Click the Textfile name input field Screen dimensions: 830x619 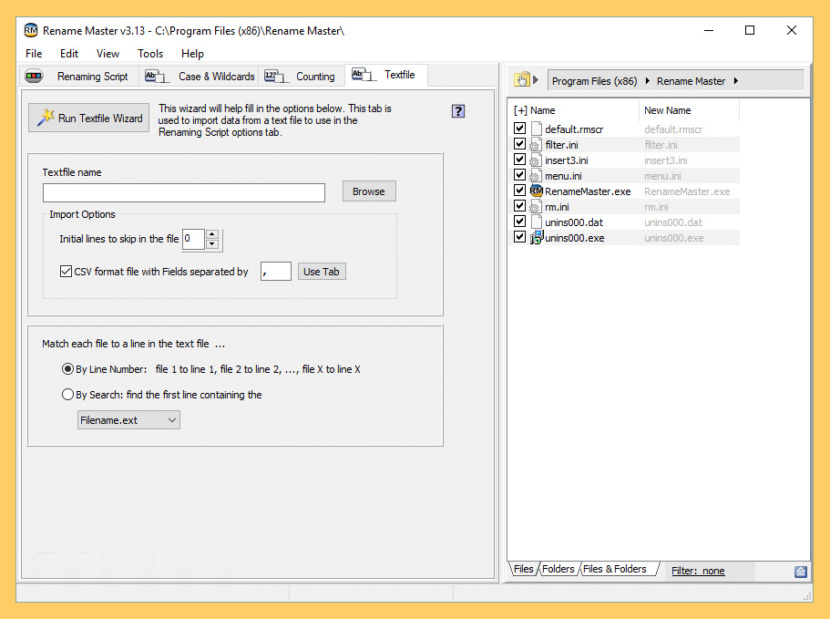(184, 192)
